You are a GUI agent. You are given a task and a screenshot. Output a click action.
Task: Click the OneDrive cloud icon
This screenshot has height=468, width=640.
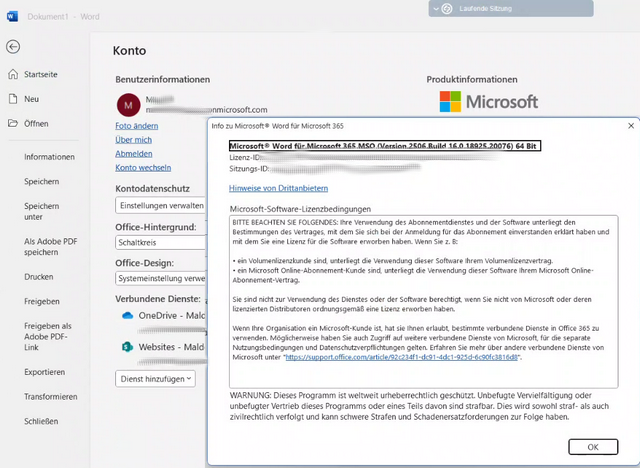click(x=128, y=315)
